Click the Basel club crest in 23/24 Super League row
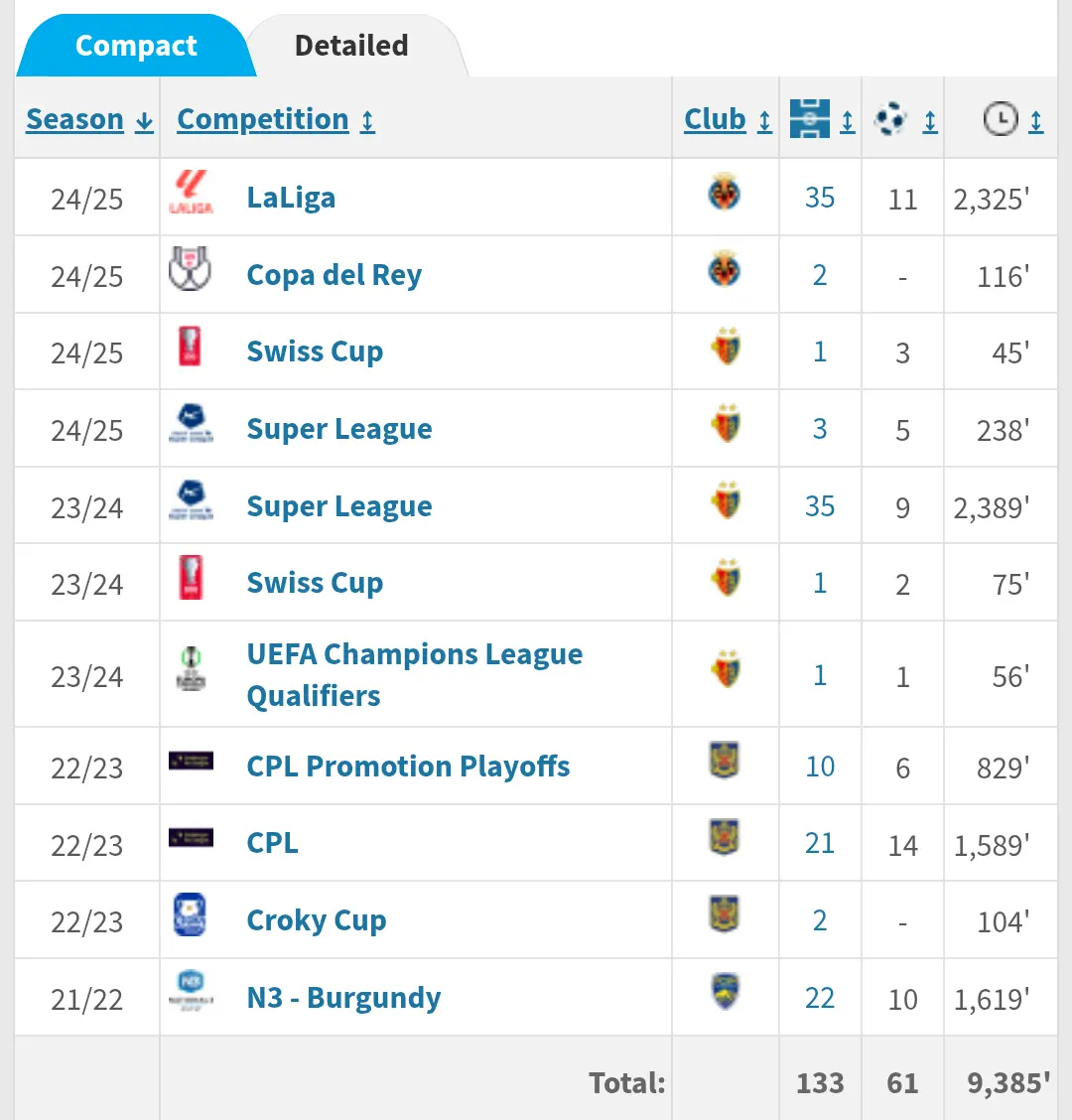1072x1120 pixels. tap(726, 501)
